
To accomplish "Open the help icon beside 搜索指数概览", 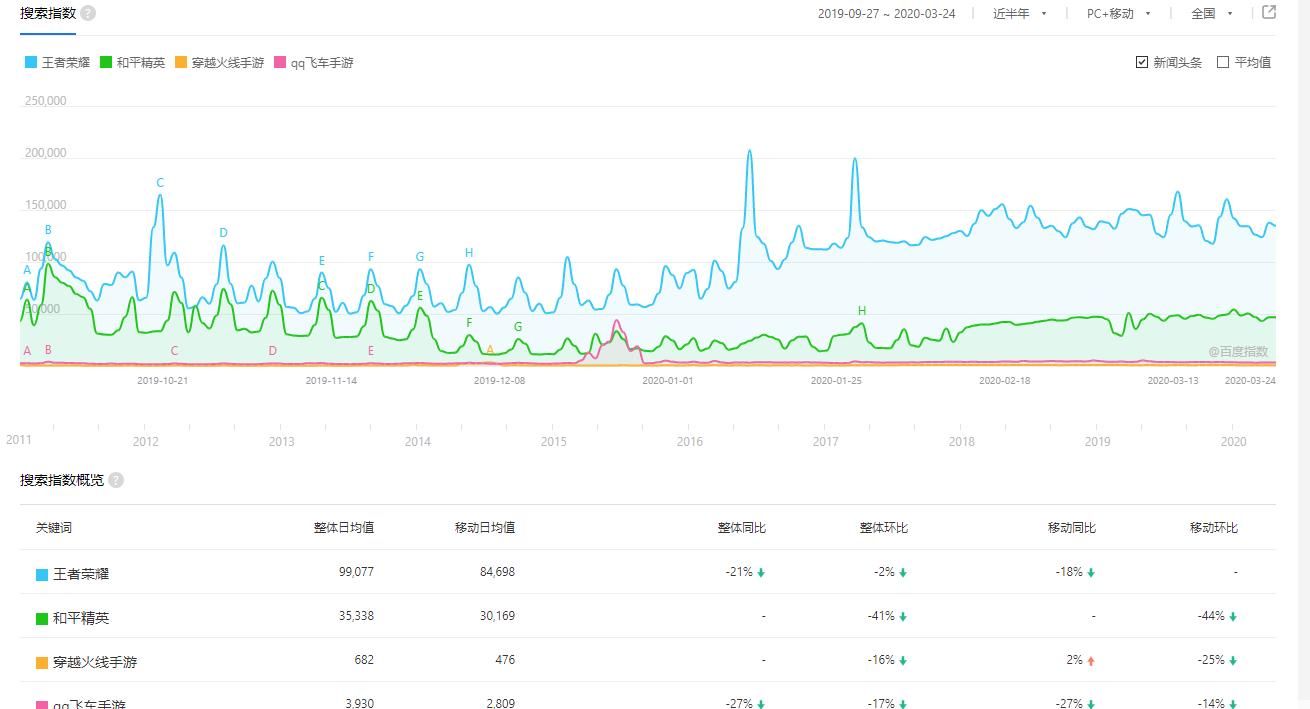I will click(x=116, y=480).
